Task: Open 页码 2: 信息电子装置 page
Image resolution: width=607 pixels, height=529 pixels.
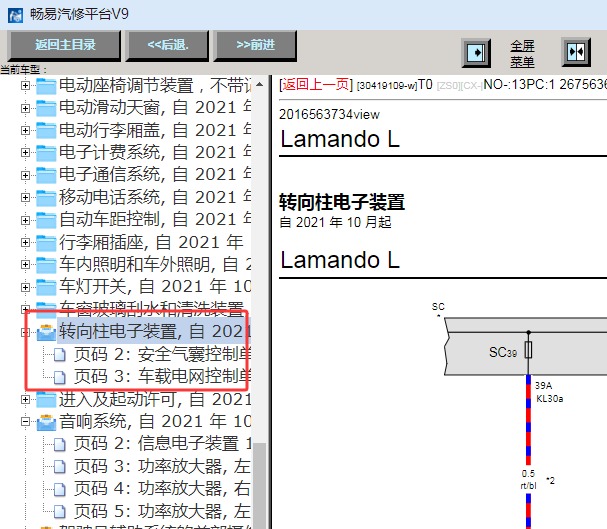Action: click(x=163, y=444)
